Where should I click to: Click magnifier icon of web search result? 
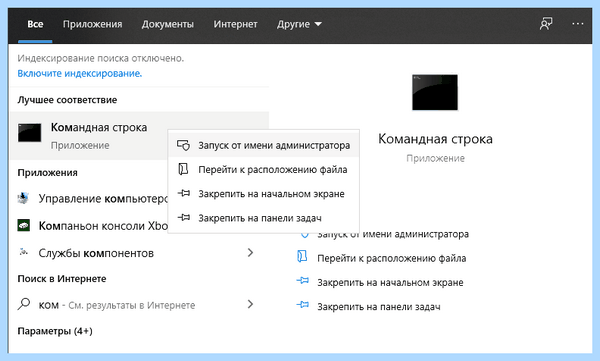click(24, 304)
